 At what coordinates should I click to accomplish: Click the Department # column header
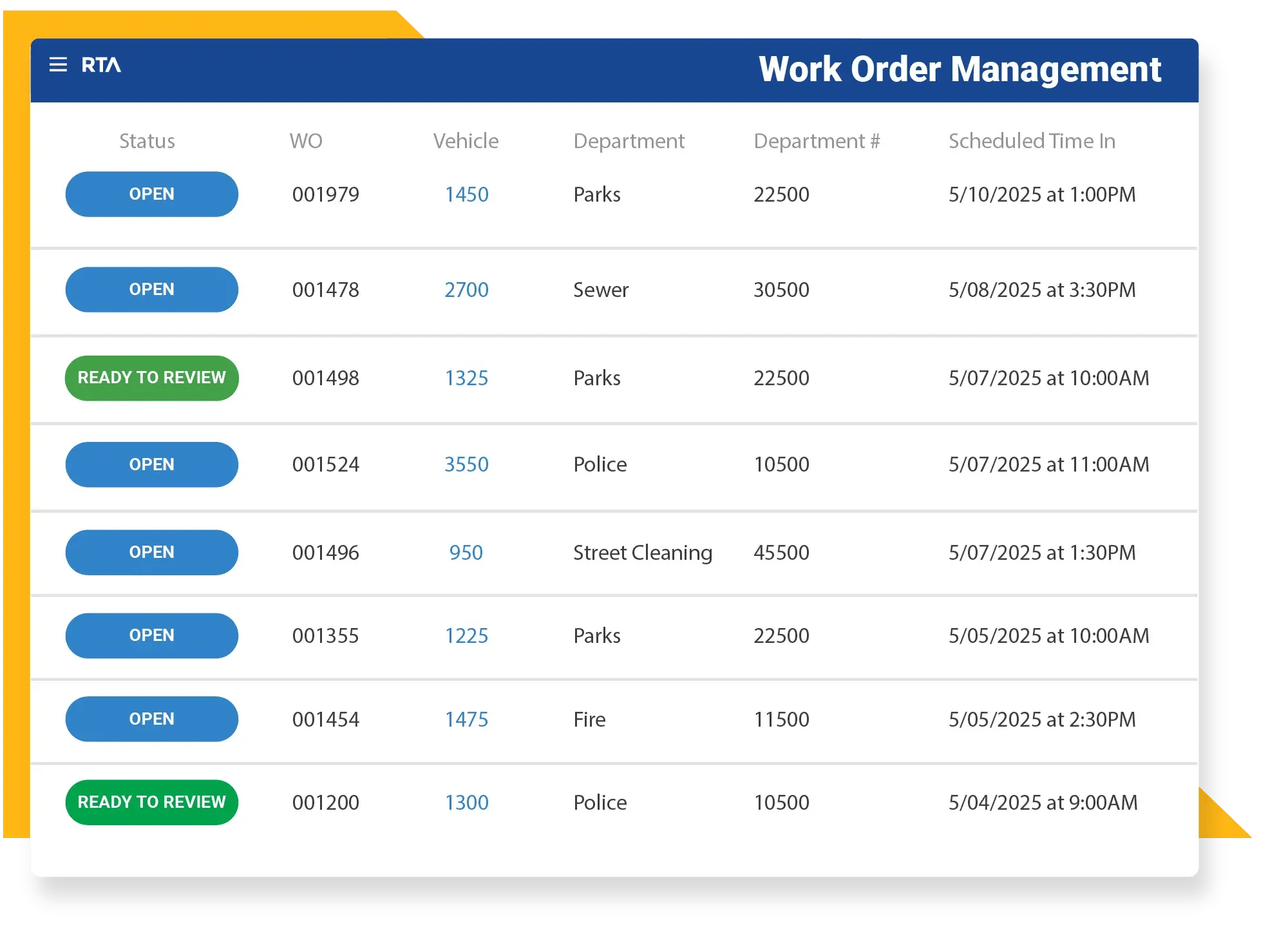click(817, 142)
